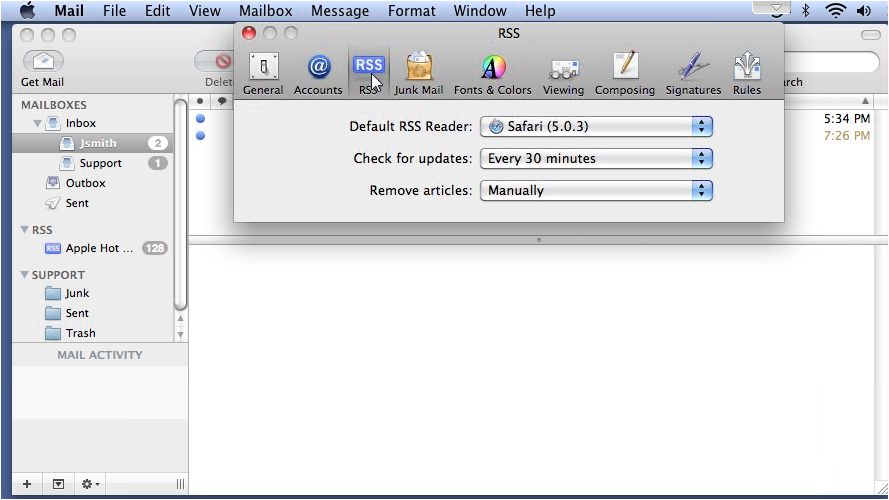Click the sidebar scroll up arrow
Viewport: 889px width, 500px height.
click(x=180, y=319)
